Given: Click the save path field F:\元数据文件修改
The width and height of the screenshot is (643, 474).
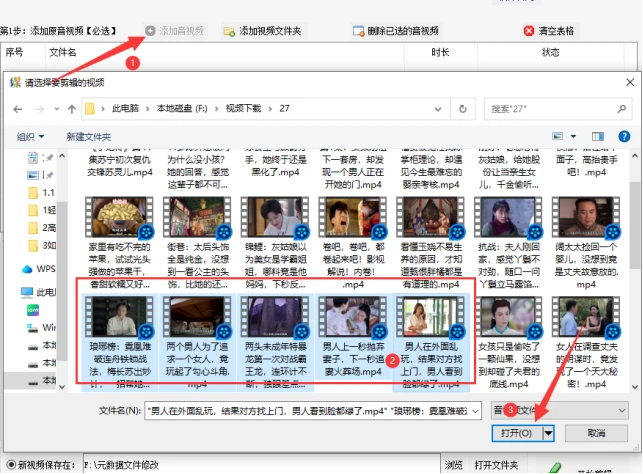Looking at the screenshot, I should click(262, 465).
